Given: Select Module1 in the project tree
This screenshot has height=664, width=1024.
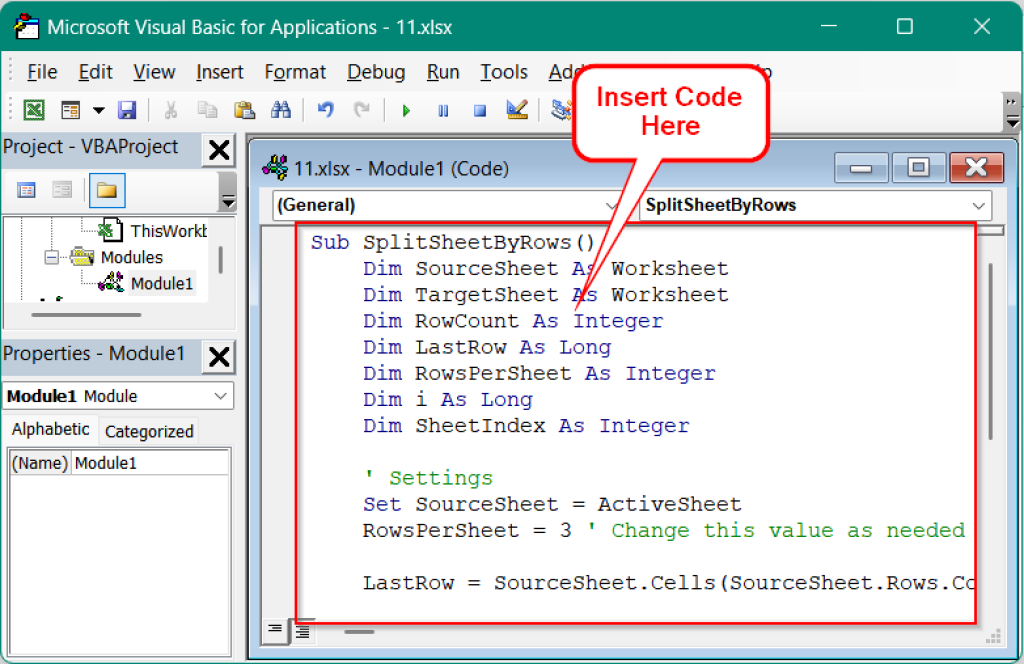Looking at the screenshot, I should [163, 283].
